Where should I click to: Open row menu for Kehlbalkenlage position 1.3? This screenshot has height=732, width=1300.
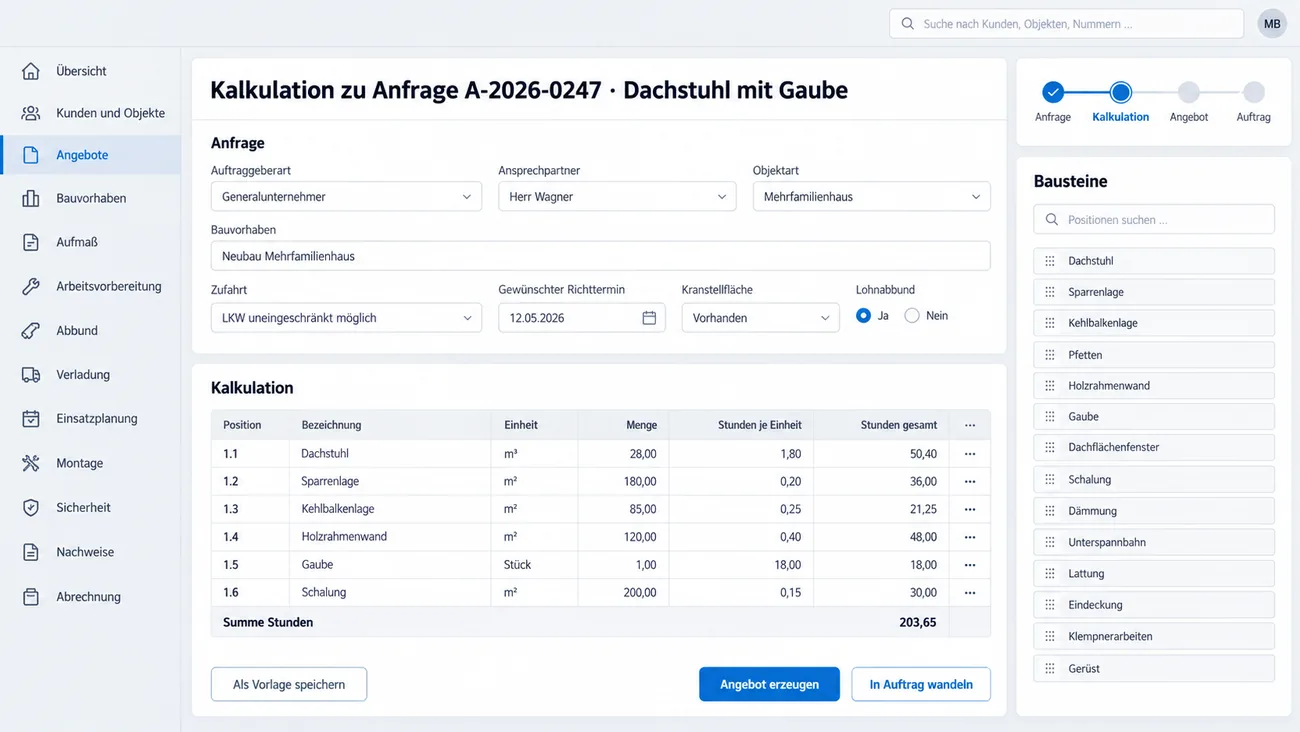969,509
